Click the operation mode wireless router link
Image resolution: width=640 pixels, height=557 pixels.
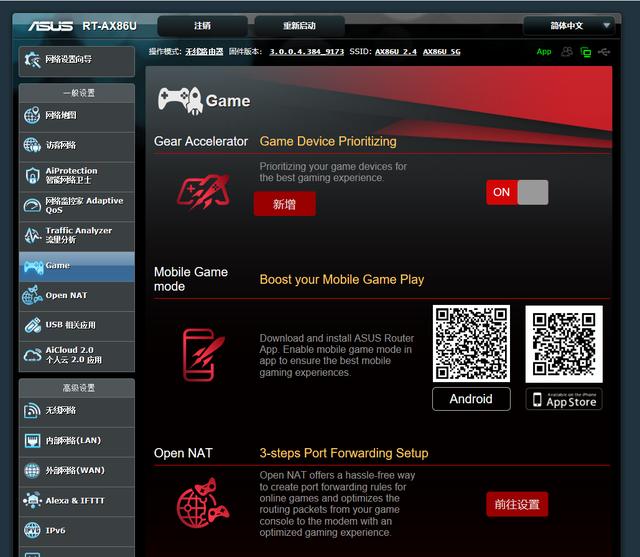click(204, 52)
